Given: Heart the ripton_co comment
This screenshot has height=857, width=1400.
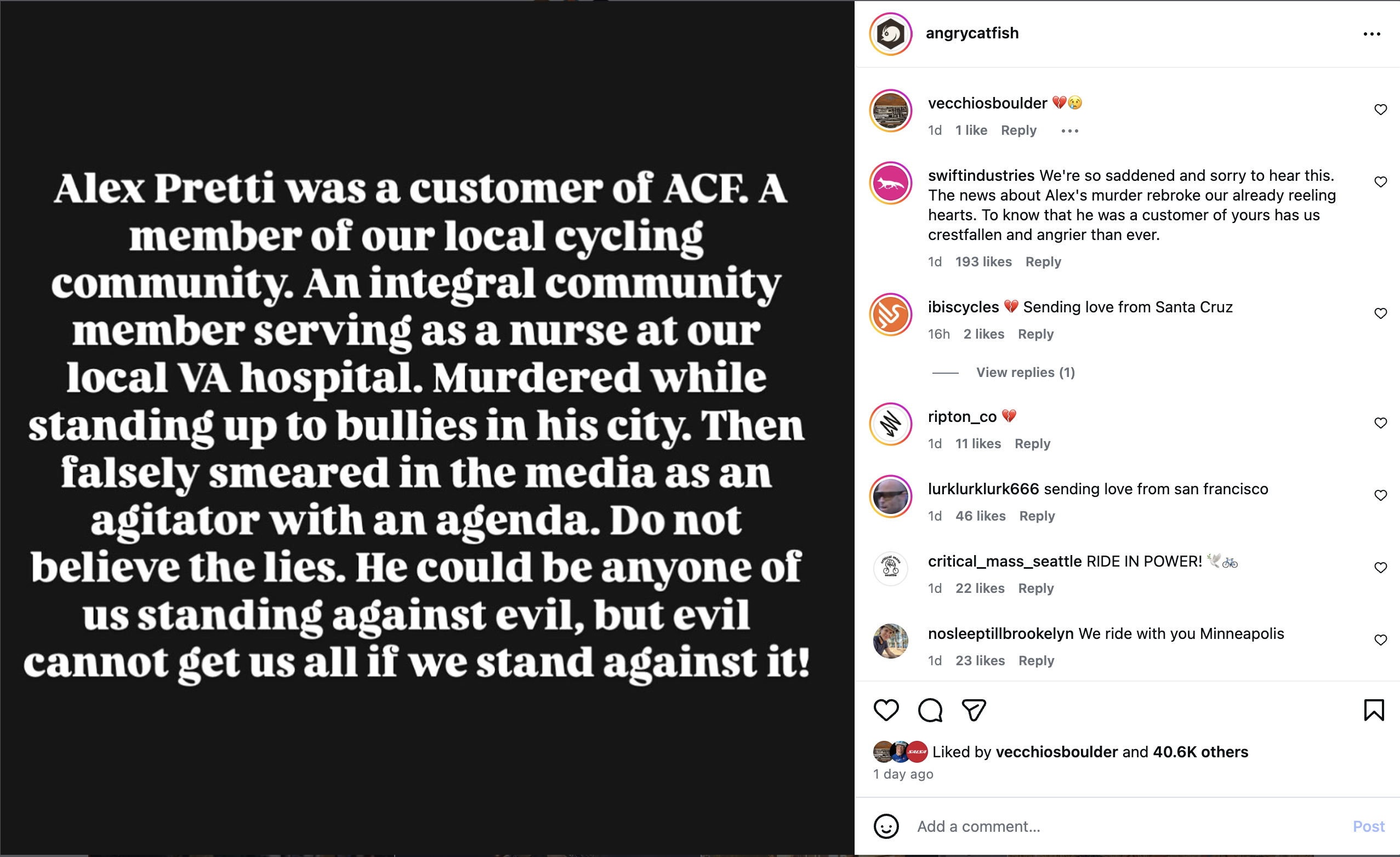Looking at the screenshot, I should (1380, 422).
